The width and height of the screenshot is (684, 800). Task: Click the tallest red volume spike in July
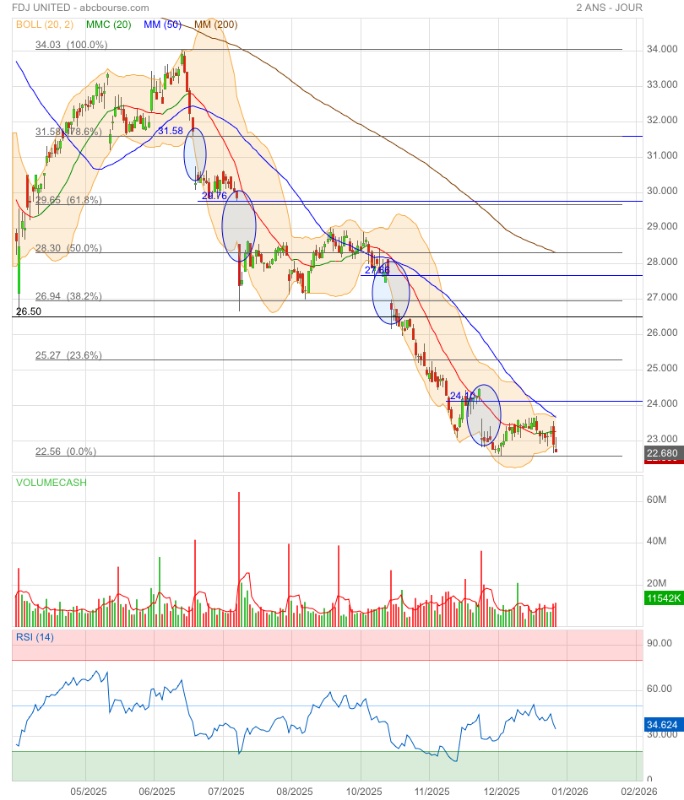click(239, 559)
